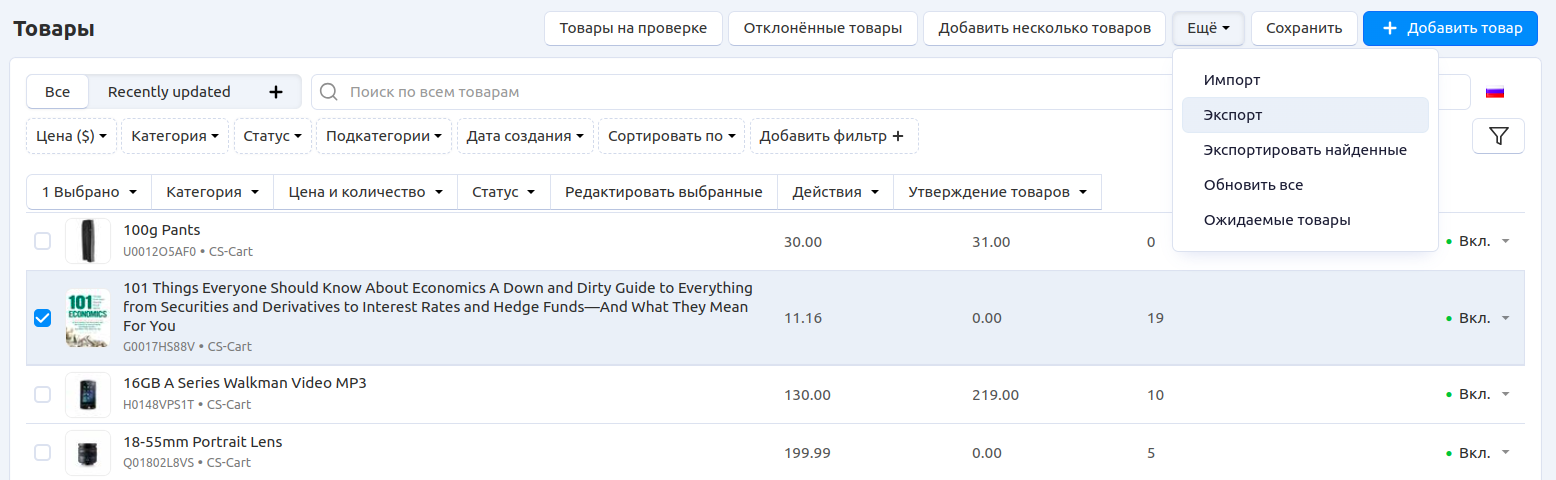This screenshot has width=1556, height=480.
Task: Open the Сортировать по dropdown
Action: [x=671, y=136]
